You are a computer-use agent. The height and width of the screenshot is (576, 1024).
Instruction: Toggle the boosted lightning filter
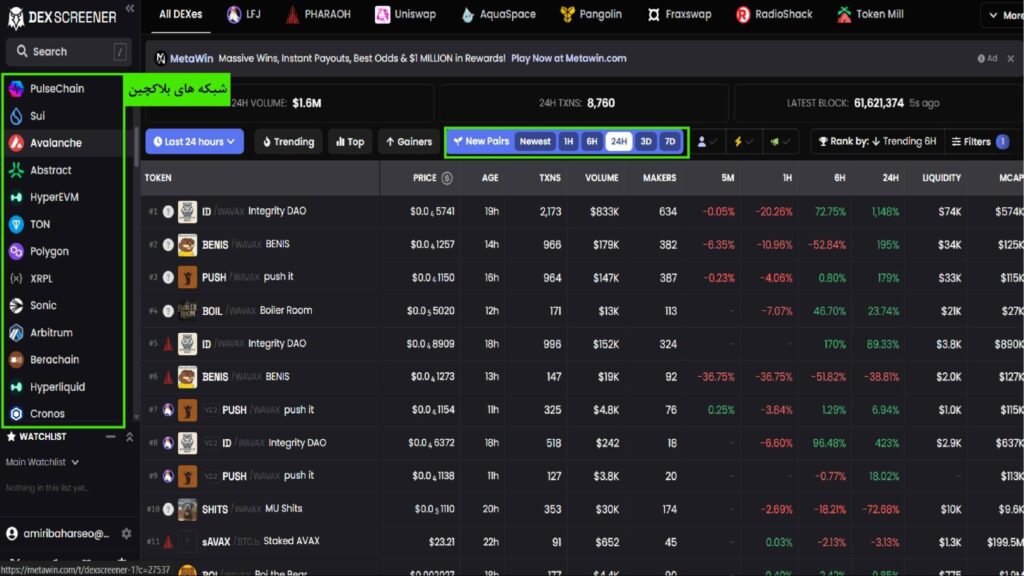(743, 142)
